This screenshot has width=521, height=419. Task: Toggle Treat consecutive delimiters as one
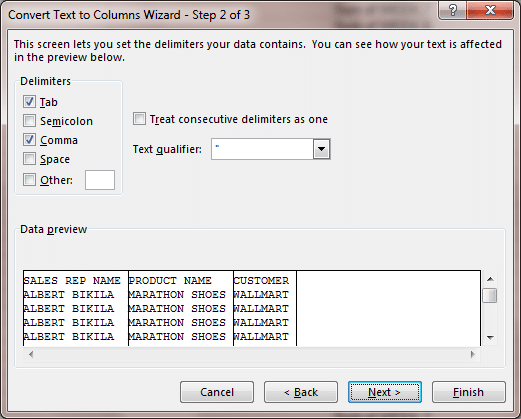[x=139, y=119]
